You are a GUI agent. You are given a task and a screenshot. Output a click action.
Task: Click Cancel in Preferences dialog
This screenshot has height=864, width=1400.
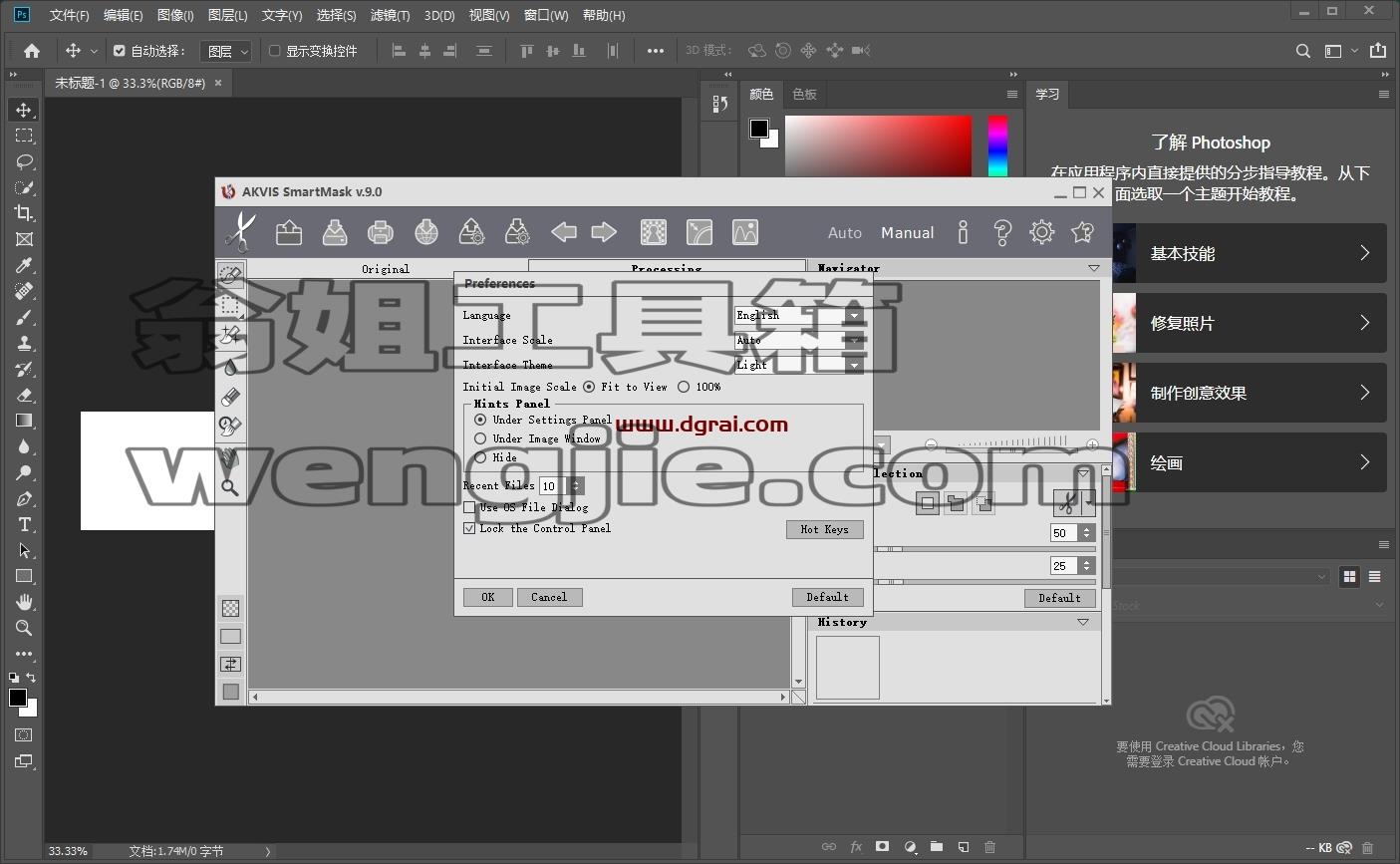(549, 597)
